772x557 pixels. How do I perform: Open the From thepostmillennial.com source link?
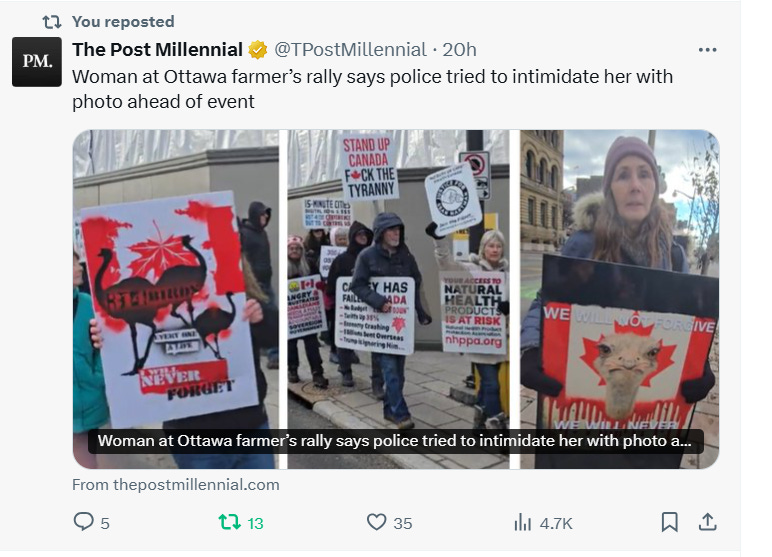tap(176, 485)
